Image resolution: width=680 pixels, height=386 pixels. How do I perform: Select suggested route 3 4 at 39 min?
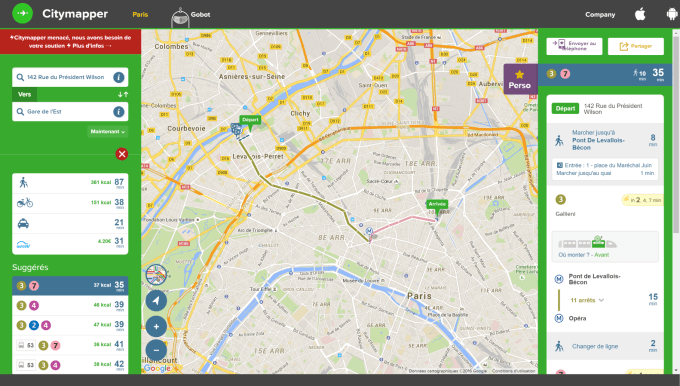pos(70,305)
